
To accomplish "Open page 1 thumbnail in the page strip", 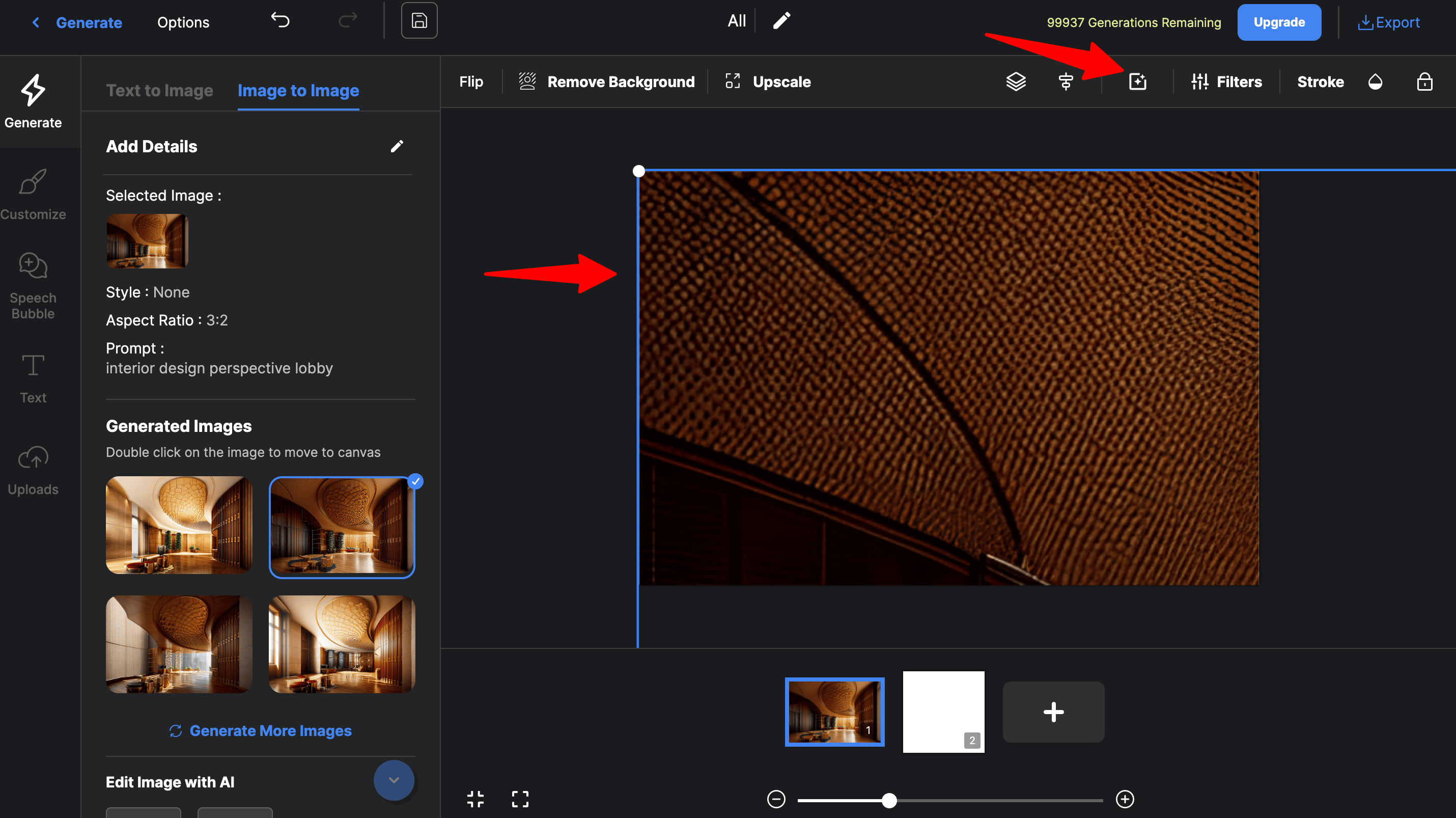I will [x=834, y=712].
